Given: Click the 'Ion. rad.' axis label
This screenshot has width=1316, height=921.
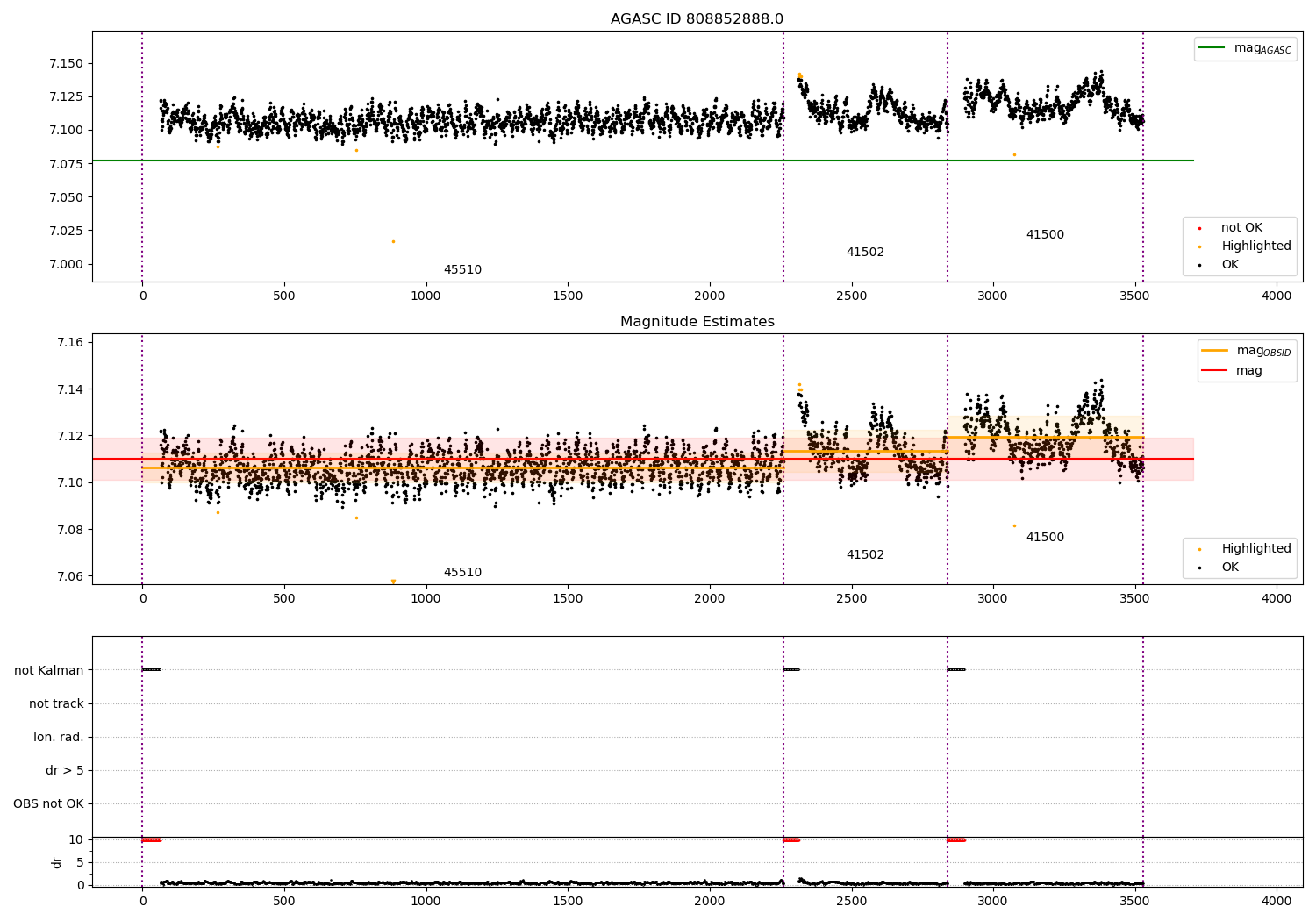Looking at the screenshot, I should [x=59, y=738].
